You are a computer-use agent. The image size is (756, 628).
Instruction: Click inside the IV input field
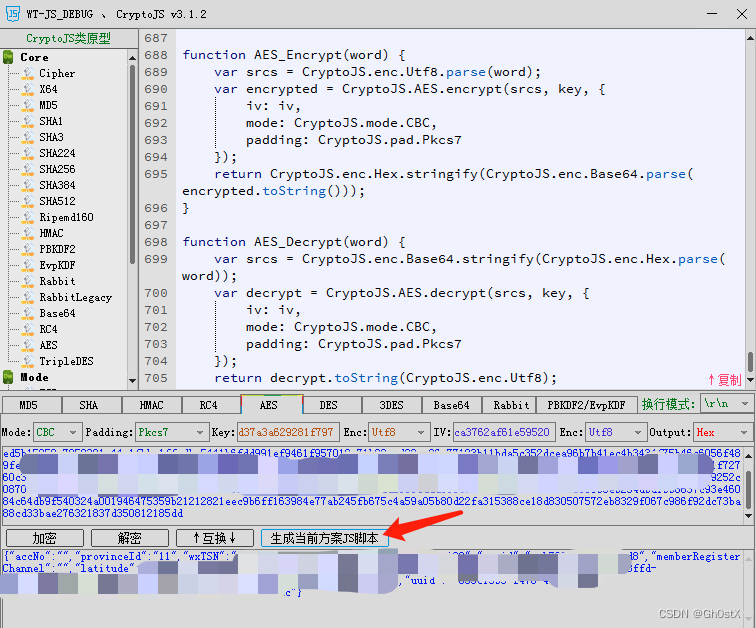tap(504, 432)
